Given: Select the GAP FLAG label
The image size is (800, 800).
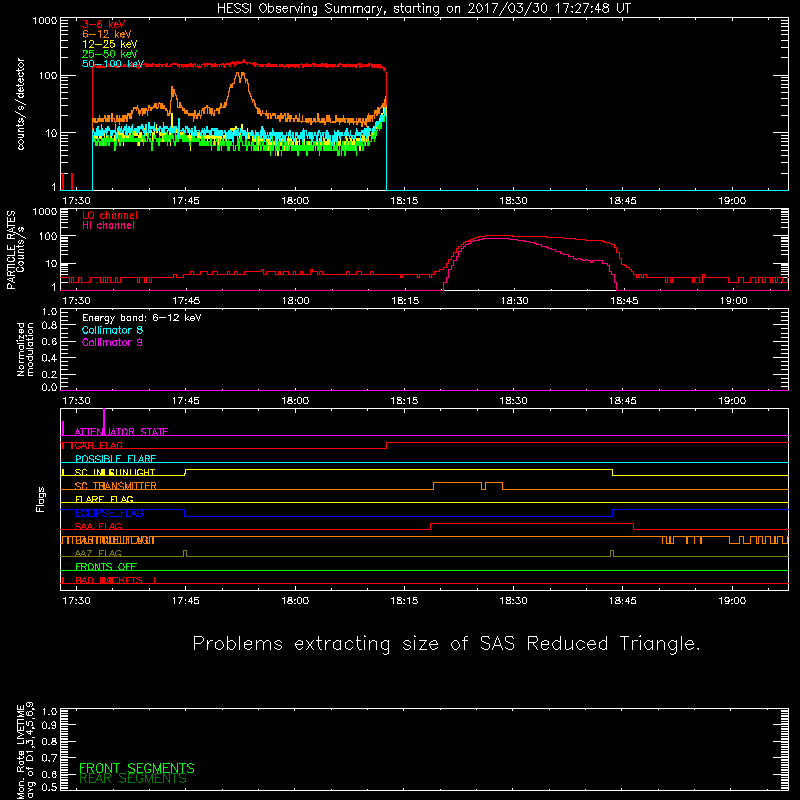Looking at the screenshot, I should coord(98,445).
